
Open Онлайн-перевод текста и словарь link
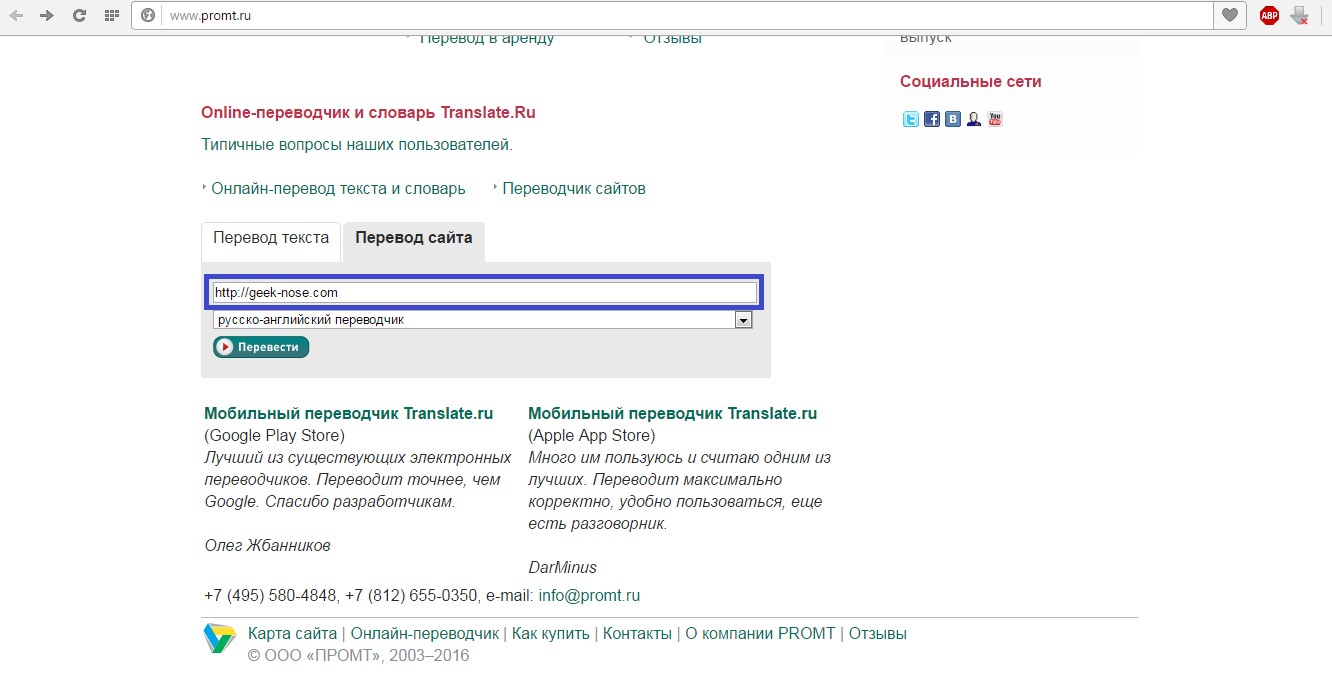(x=338, y=188)
